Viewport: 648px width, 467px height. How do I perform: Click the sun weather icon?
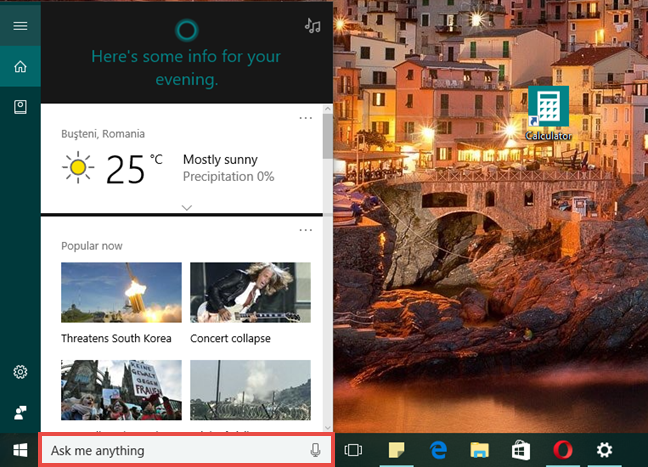(x=78, y=167)
